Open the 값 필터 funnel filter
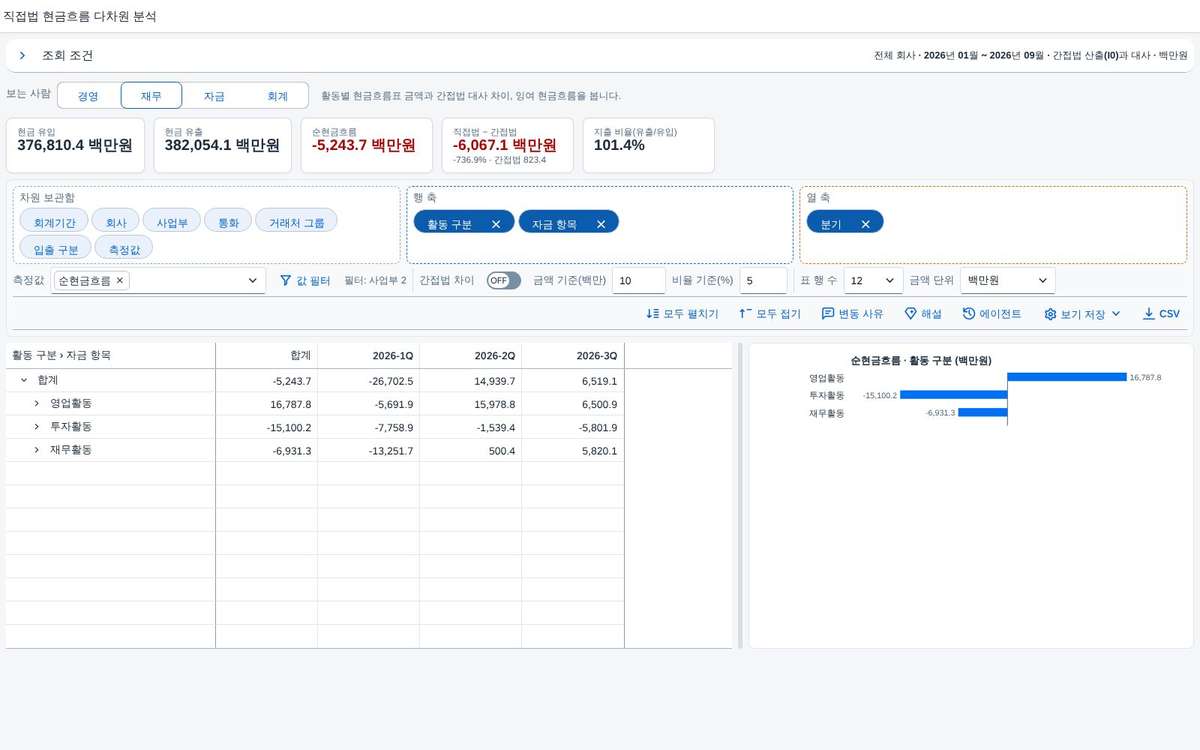 pyautogui.click(x=304, y=281)
